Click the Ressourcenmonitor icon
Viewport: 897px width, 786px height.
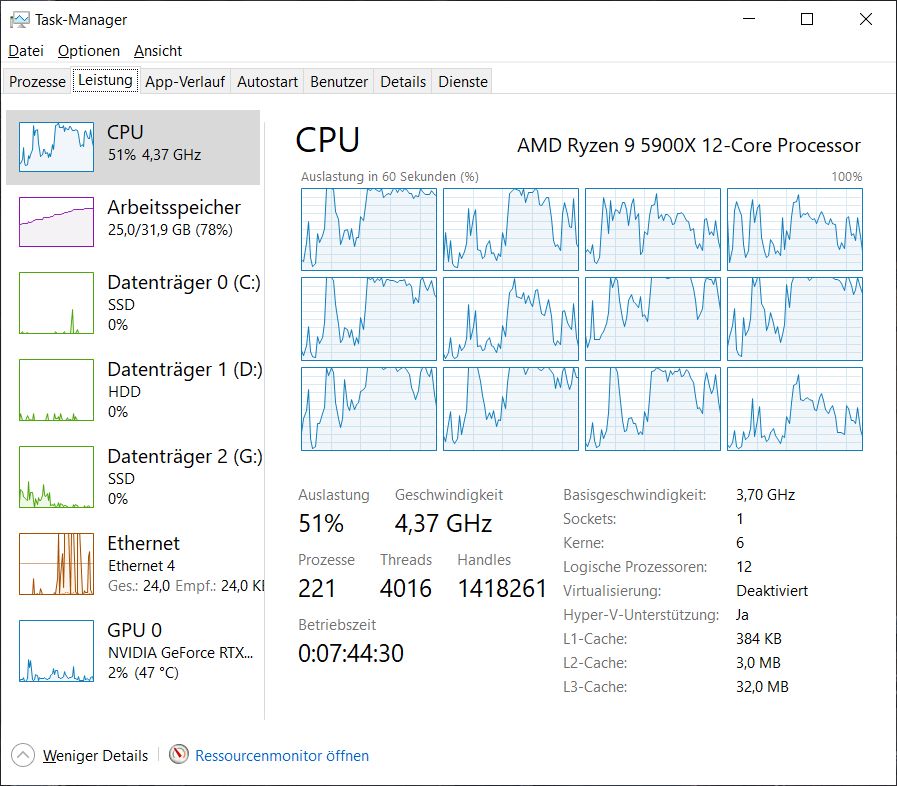[x=179, y=755]
